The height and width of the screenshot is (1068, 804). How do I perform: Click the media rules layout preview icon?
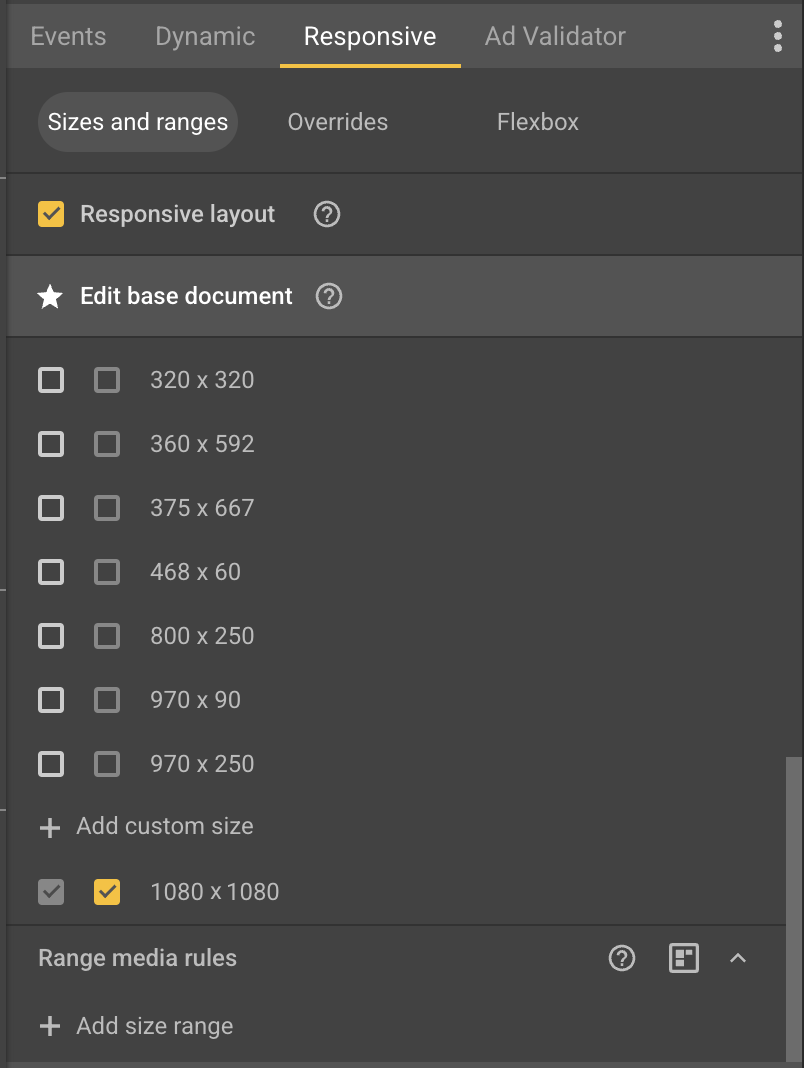tap(684, 958)
